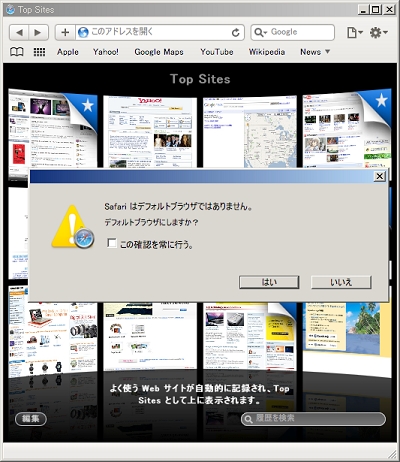Open the Apple bookmark
Viewport: 400px width, 462px height.
pos(68,52)
